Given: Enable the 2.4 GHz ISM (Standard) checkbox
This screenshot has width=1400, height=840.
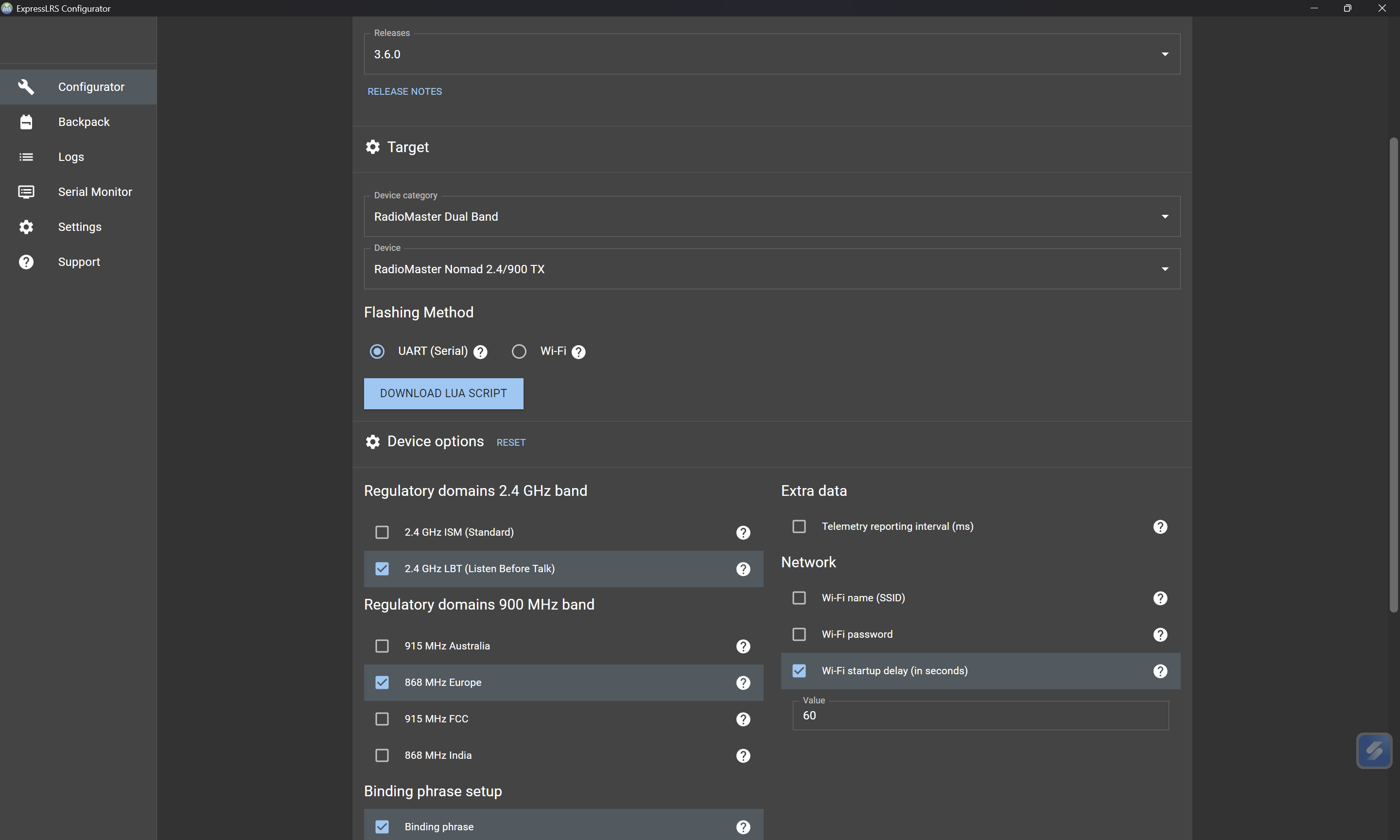Looking at the screenshot, I should (x=382, y=532).
